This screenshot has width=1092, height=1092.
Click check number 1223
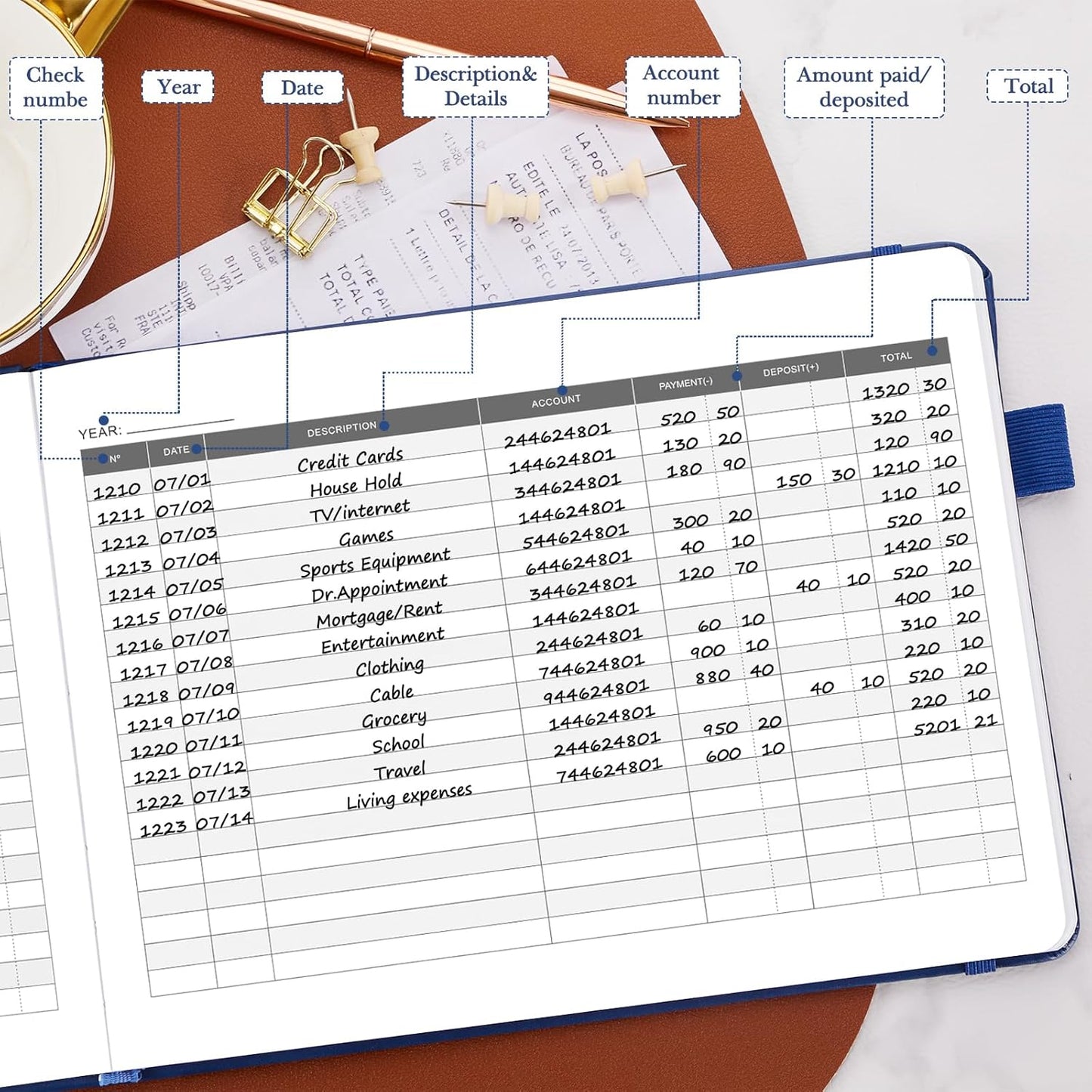tap(163, 829)
